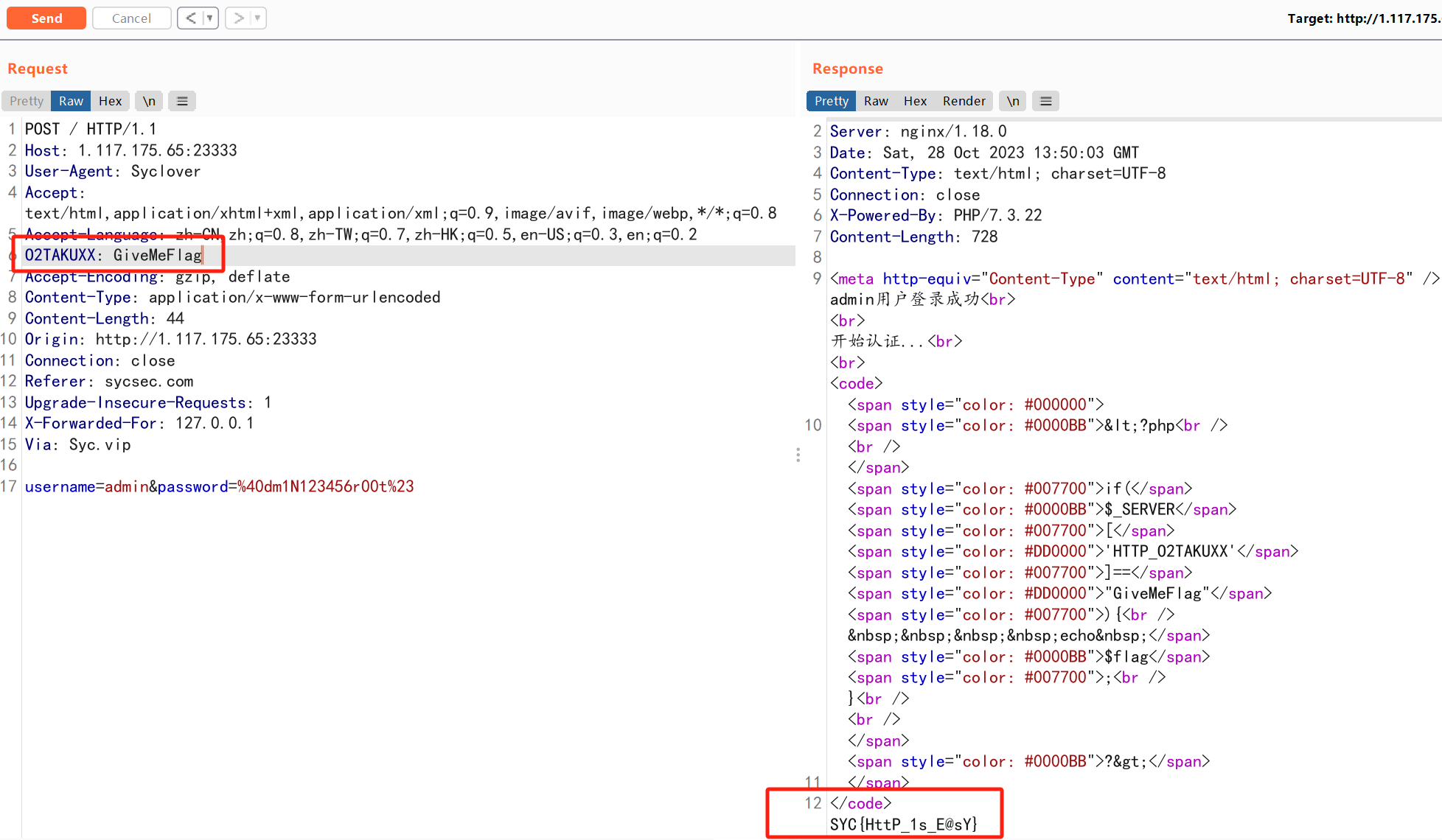The width and height of the screenshot is (1442, 840).
Task: Click the username/password body line in request
Action: (x=219, y=486)
